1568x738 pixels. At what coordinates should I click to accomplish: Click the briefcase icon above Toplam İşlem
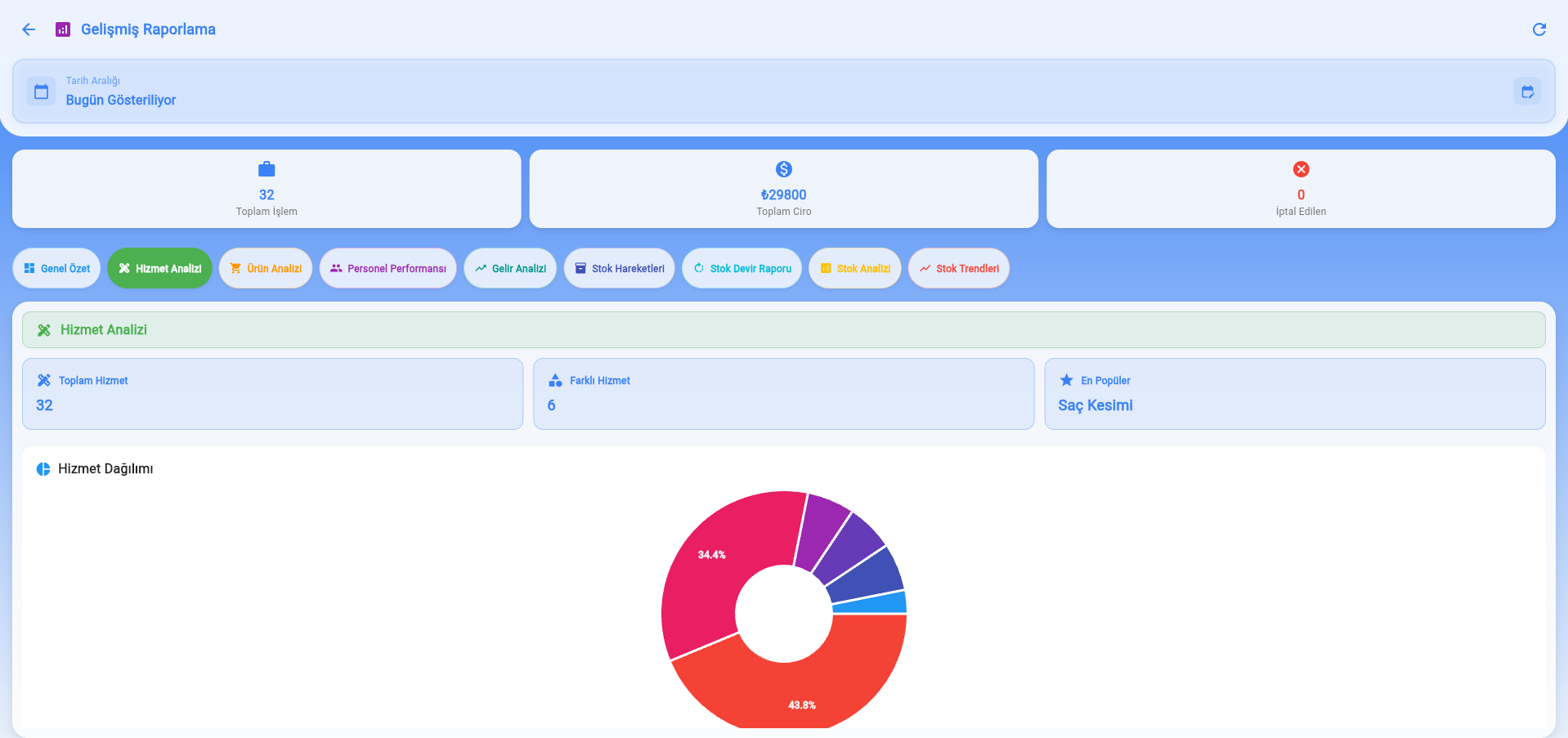pyautogui.click(x=267, y=169)
